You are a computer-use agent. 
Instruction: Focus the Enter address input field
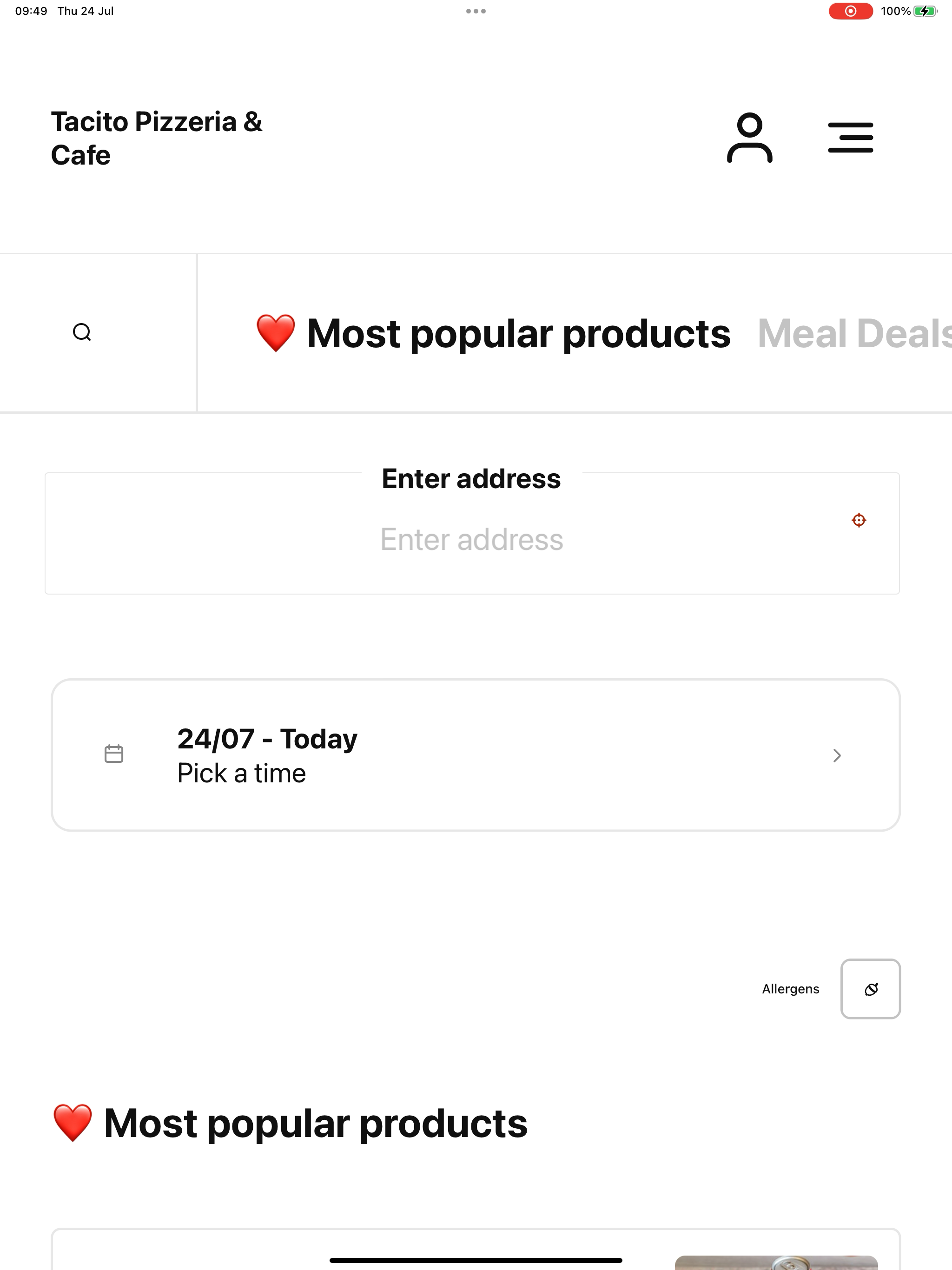pyautogui.click(x=472, y=533)
